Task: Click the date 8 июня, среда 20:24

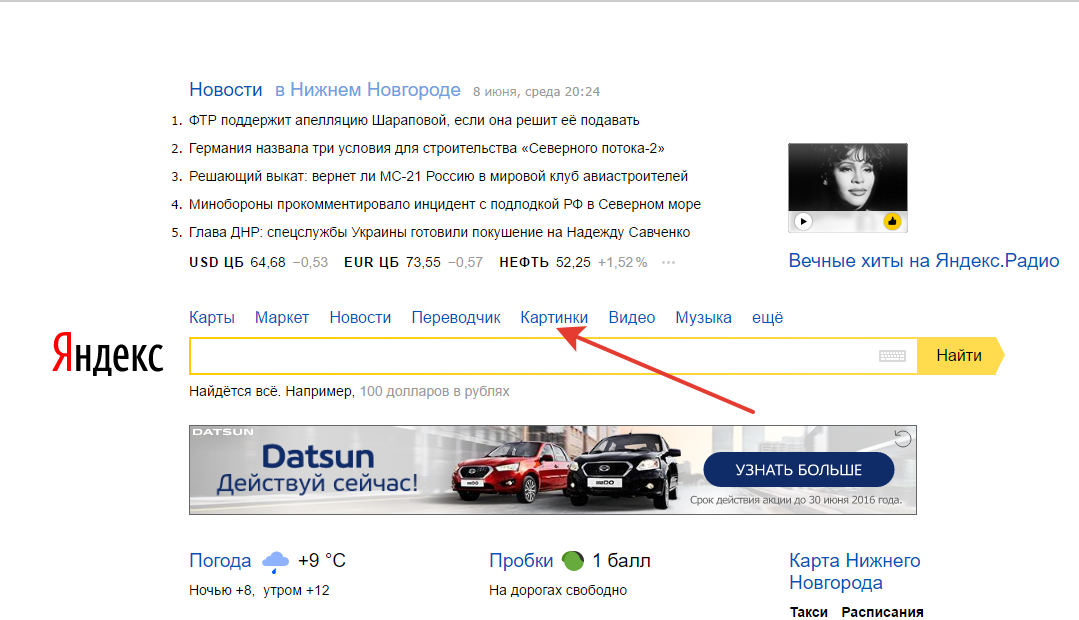Action: [x=536, y=92]
